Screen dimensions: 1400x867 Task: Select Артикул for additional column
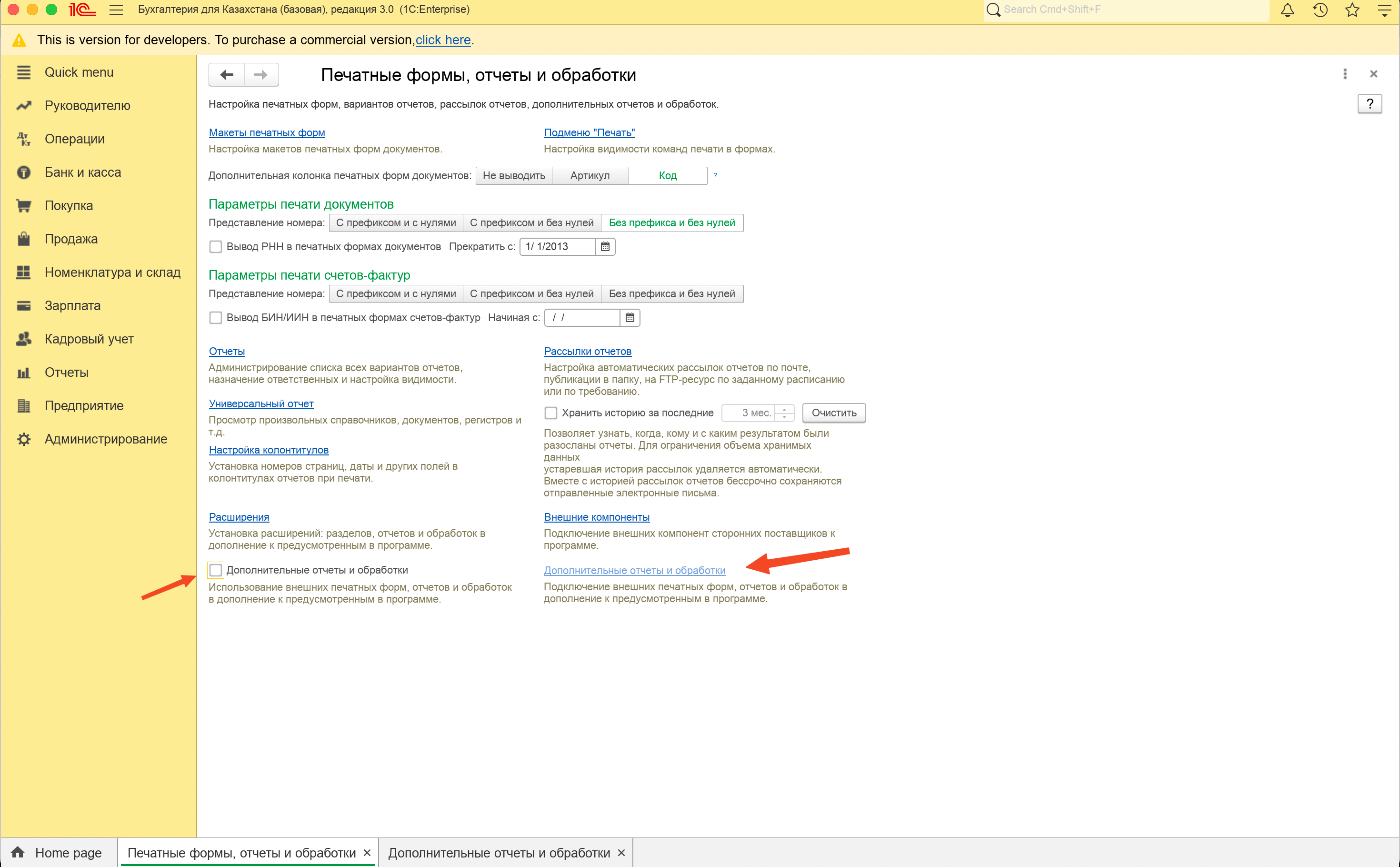click(590, 175)
